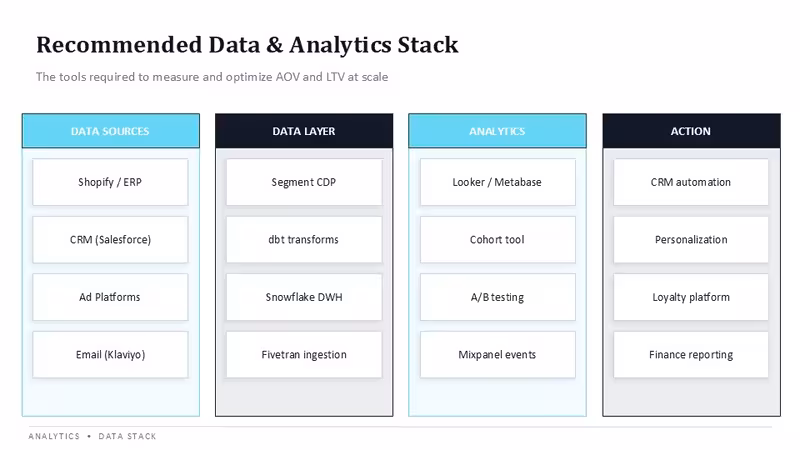
Task: Click the dbt transforms box
Action: [x=304, y=240]
